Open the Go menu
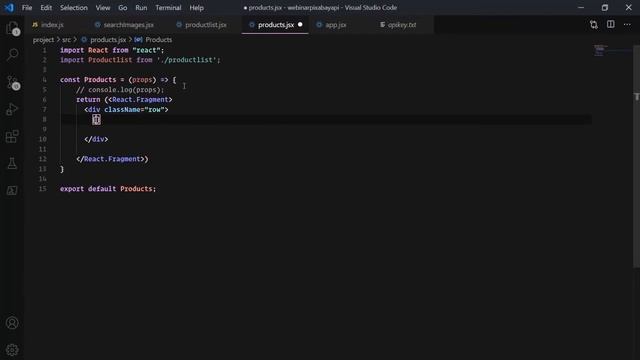This screenshot has height=360, width=640. [x=122, y=7]
